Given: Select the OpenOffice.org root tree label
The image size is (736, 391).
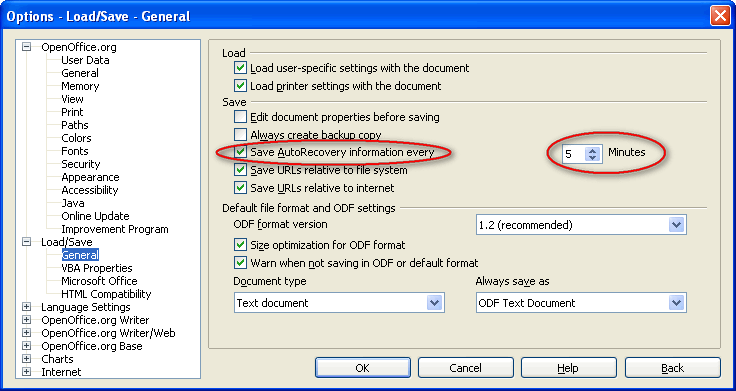Looking at the screenshot, I should point(79,47).
